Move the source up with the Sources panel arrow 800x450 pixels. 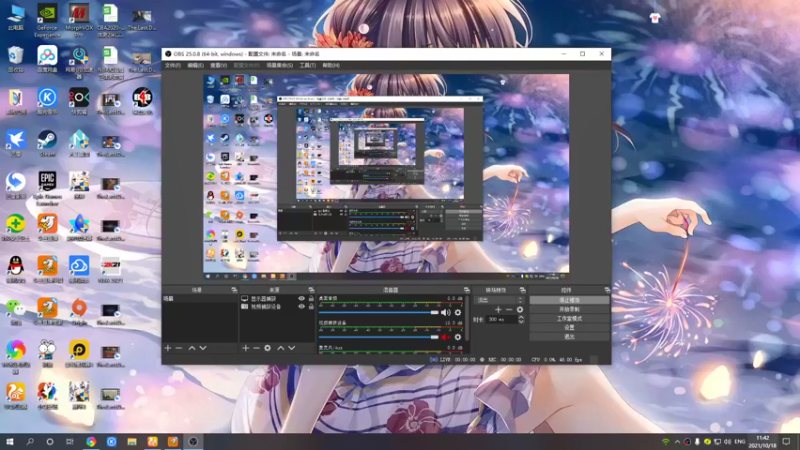point(281,348)
